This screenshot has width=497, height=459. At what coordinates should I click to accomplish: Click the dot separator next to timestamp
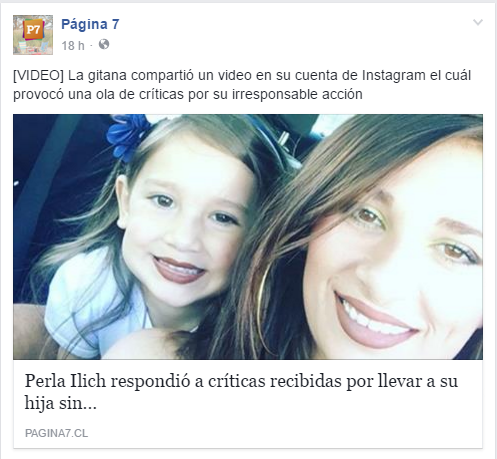pyautogui.click(x=91, y=45)
